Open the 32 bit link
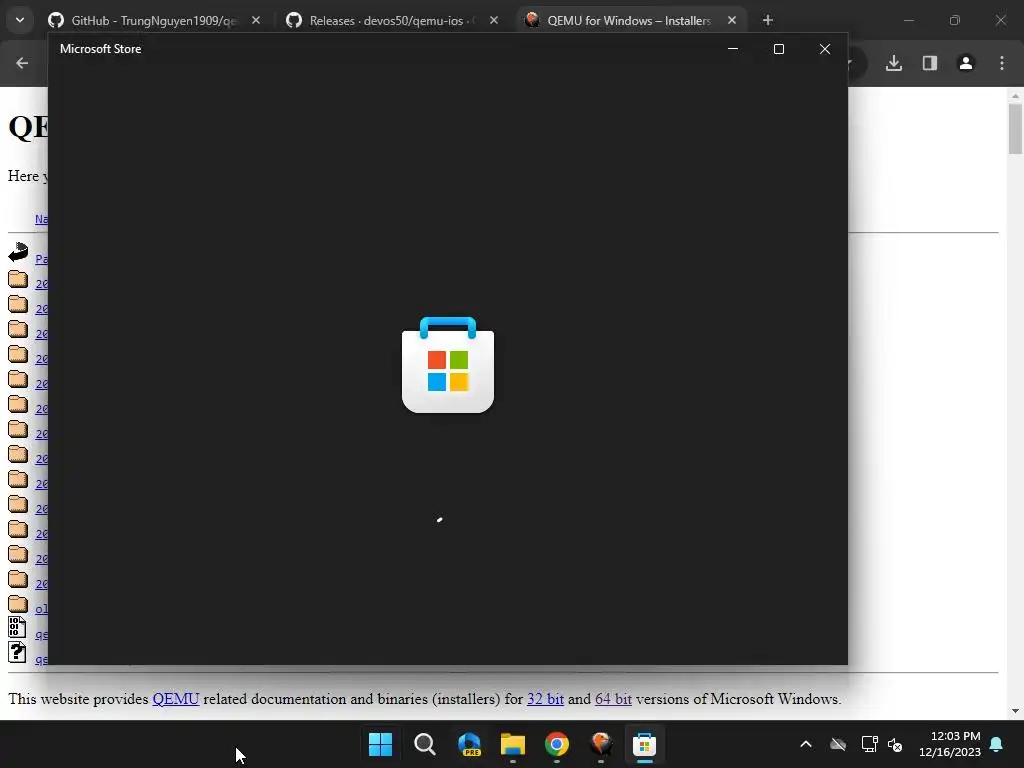The width and height of the screenshot is (1024, 768). (545, 699)
